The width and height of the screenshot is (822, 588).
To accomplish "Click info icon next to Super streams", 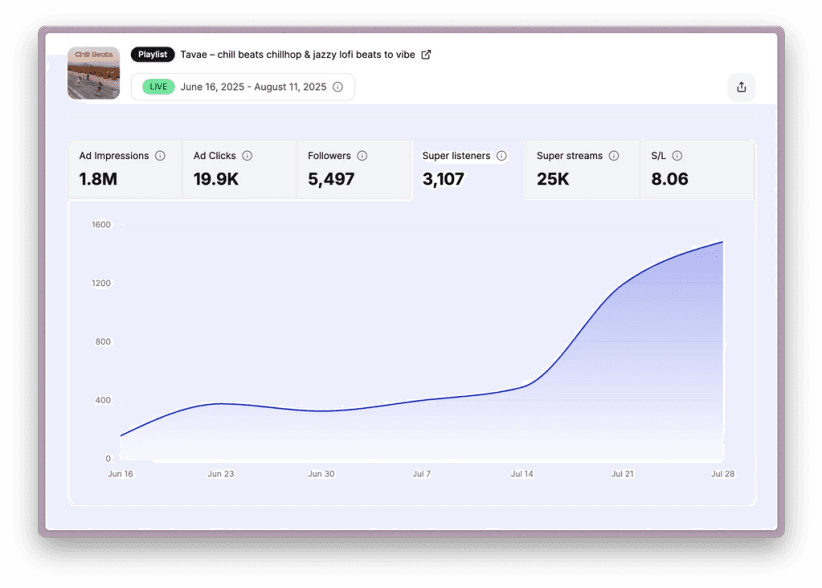I will coord(614,156).
